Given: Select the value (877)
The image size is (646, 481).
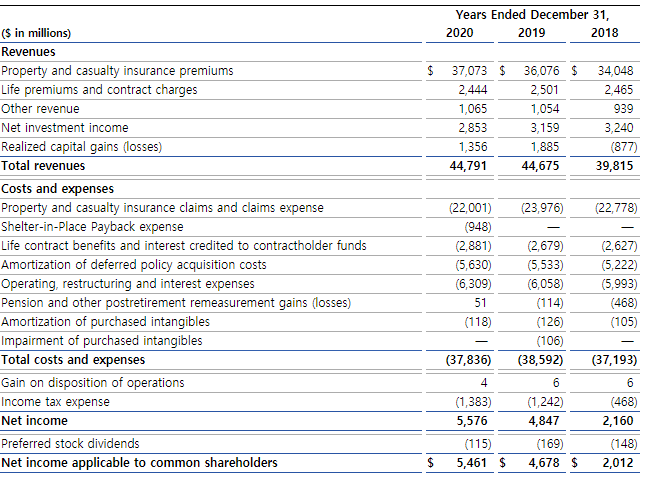Looking at the screenshot, I should (x=624, y=147).
